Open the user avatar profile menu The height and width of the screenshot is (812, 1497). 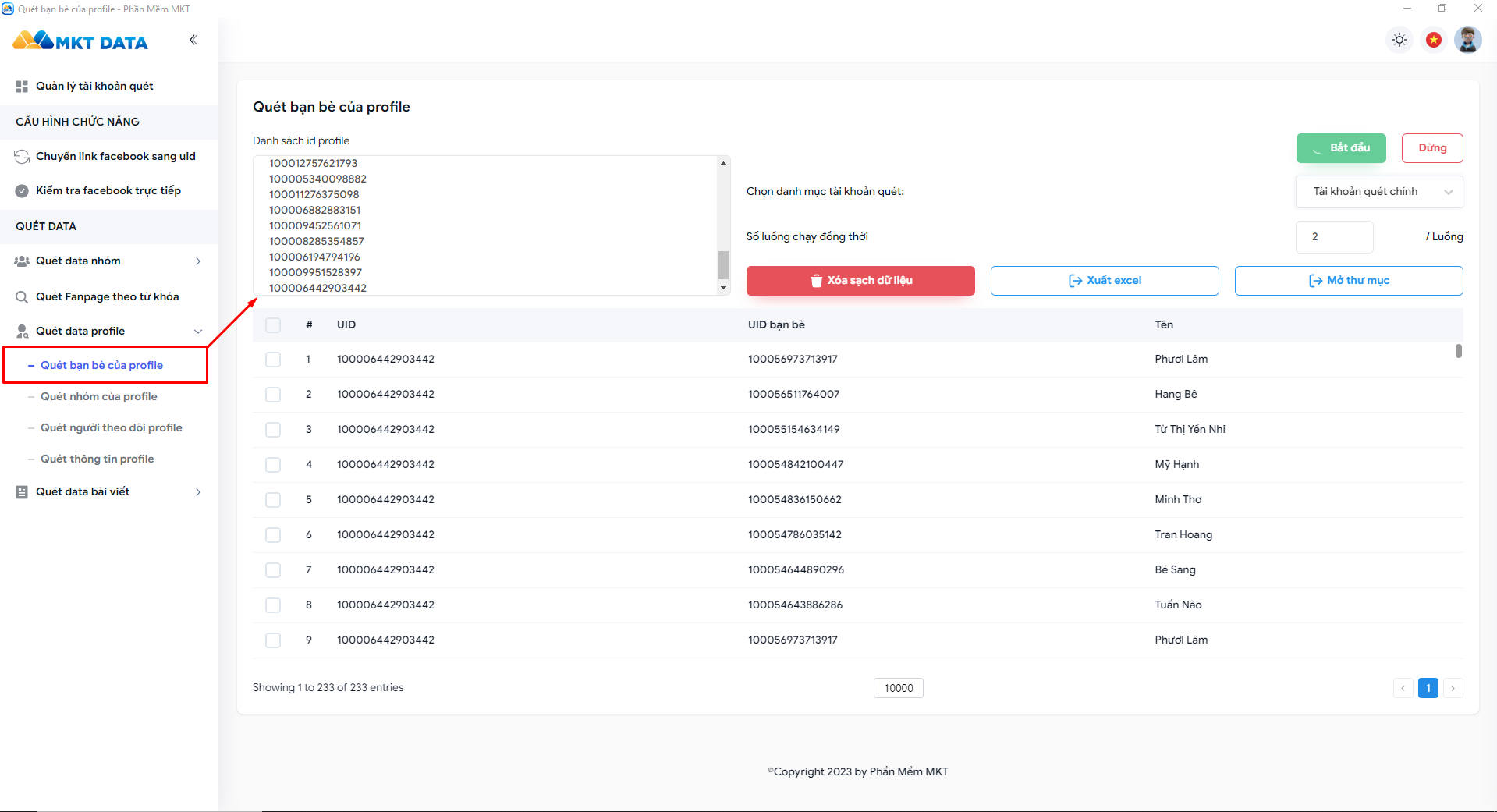click(1467, 40)
